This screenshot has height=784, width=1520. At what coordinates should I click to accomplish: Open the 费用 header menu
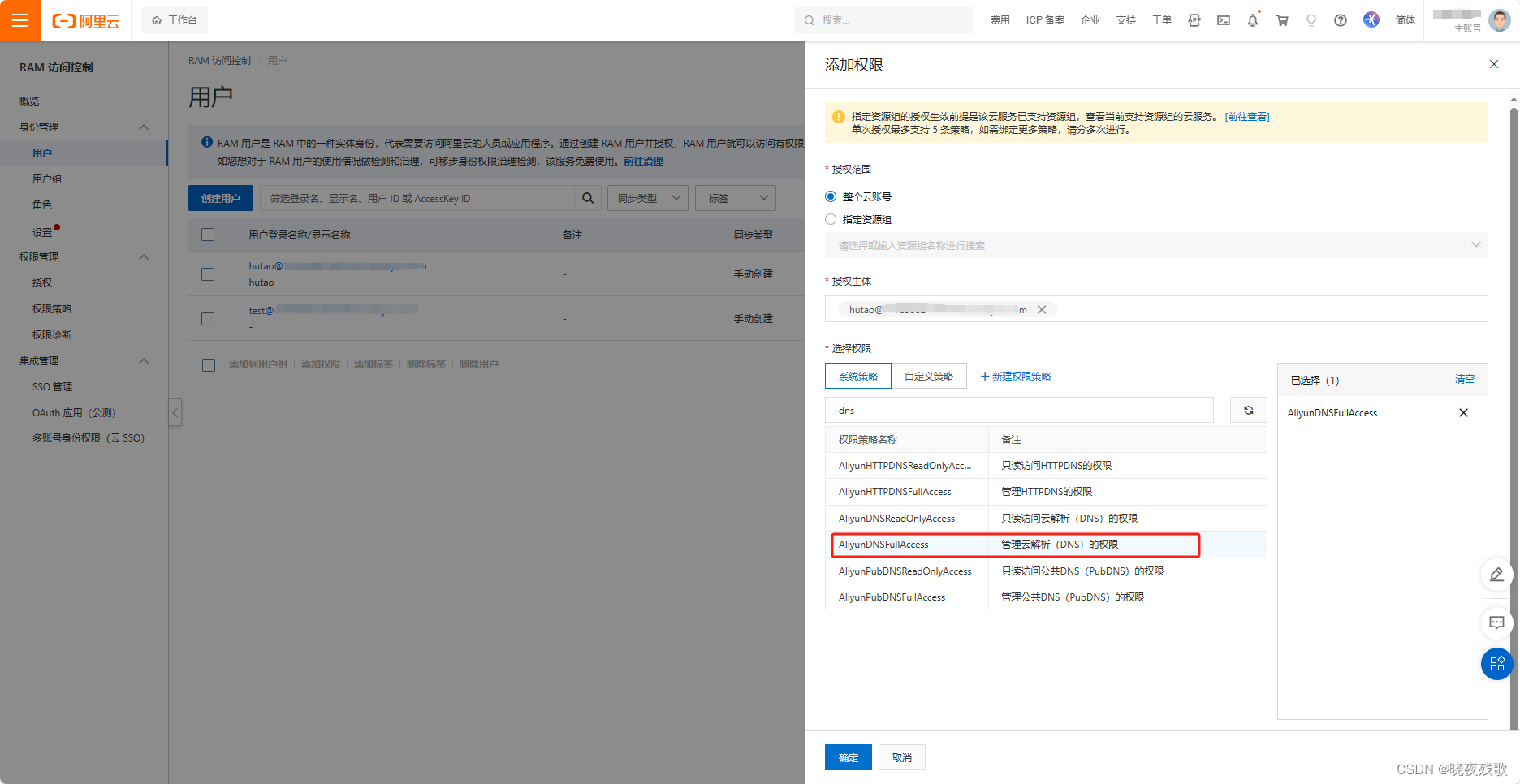click(1000, 20)
